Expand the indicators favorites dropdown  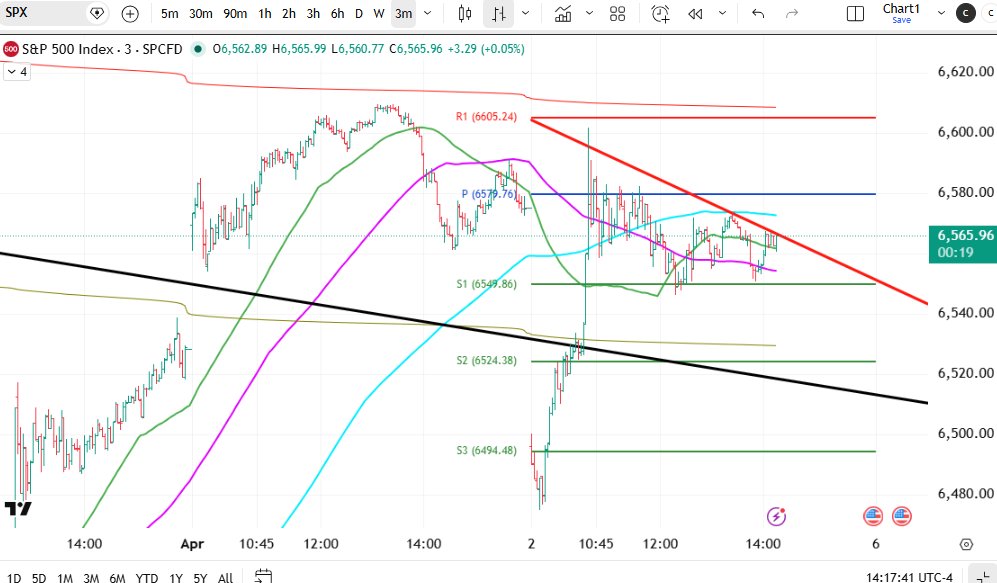[x=589, y=13]
